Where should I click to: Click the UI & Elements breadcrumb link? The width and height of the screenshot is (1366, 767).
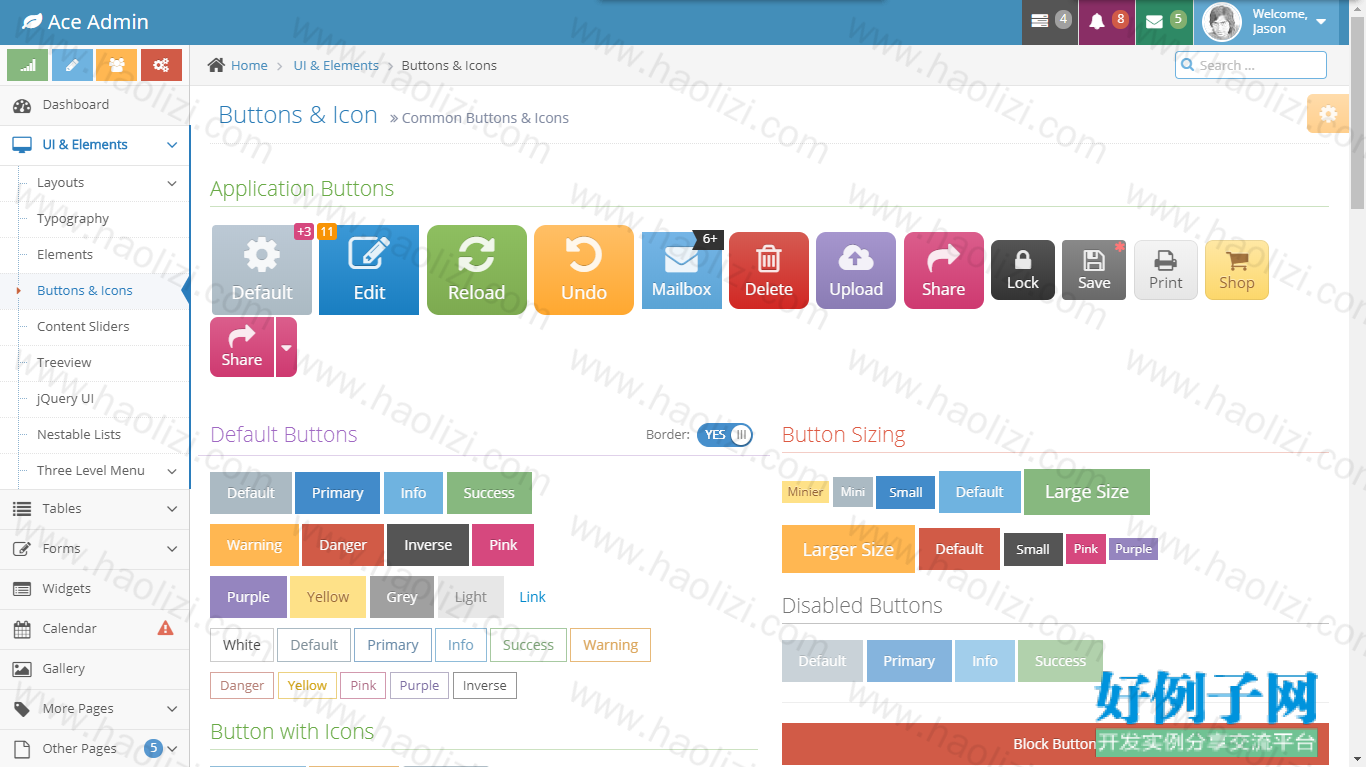click(x=336, y=65)
